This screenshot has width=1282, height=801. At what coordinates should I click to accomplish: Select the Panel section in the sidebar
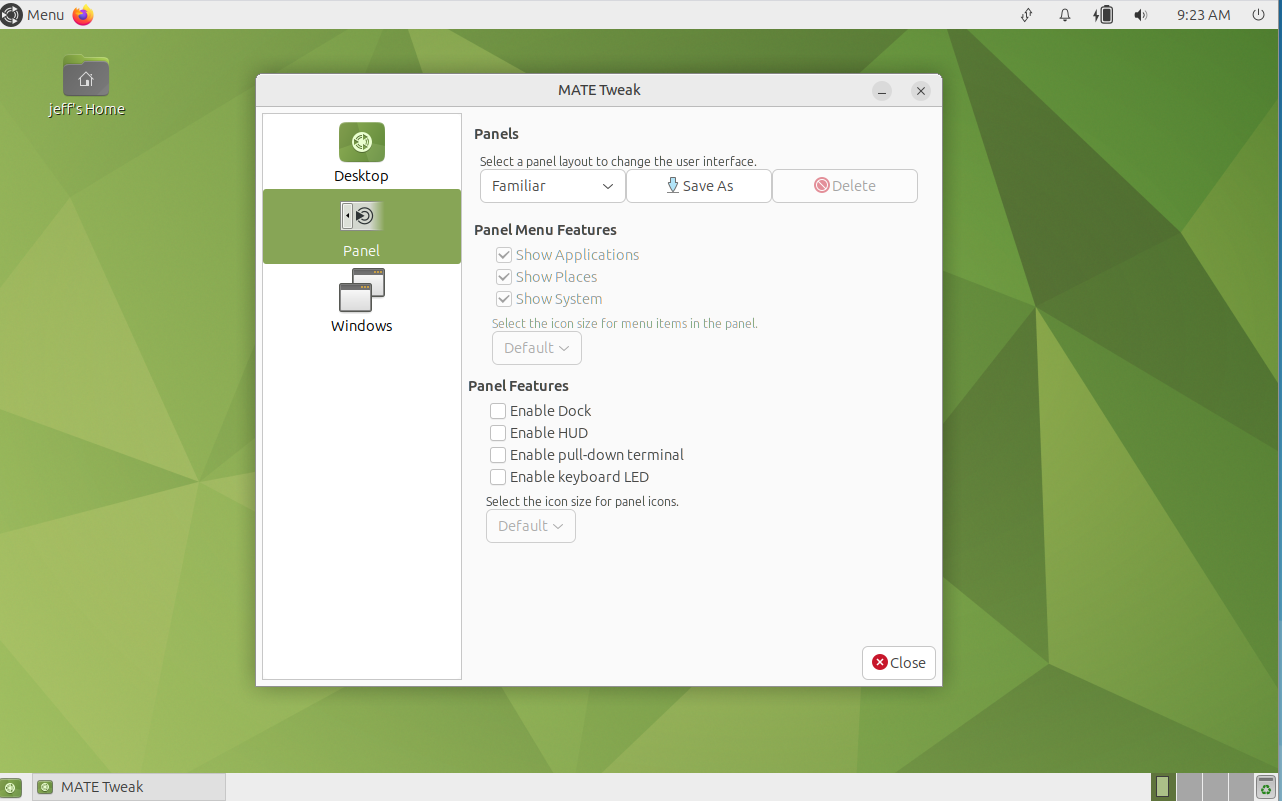pyautogui.click(x=361, y=227)
